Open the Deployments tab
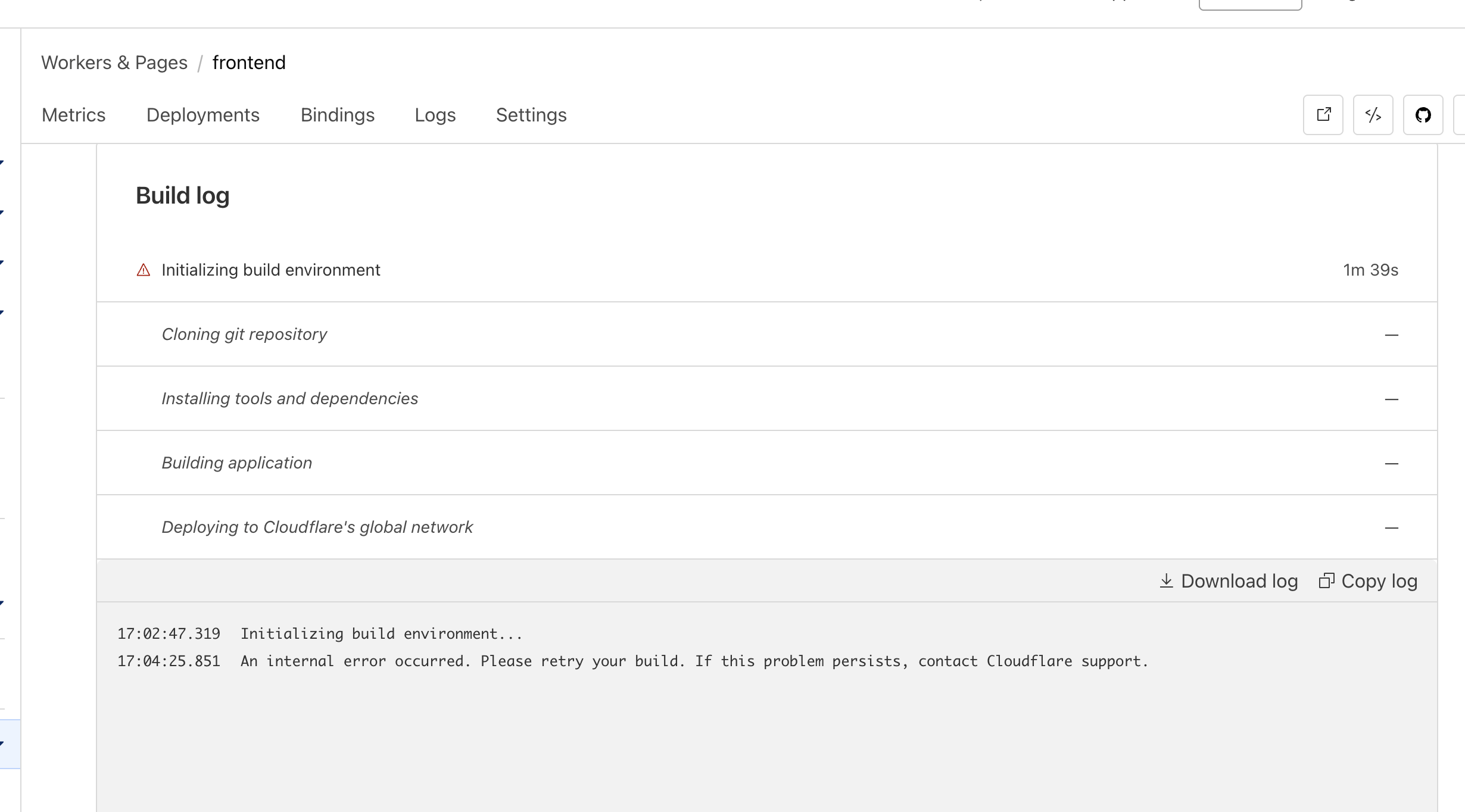The width and height of the screenshot is (1465, 812). (x=203, y=115)
